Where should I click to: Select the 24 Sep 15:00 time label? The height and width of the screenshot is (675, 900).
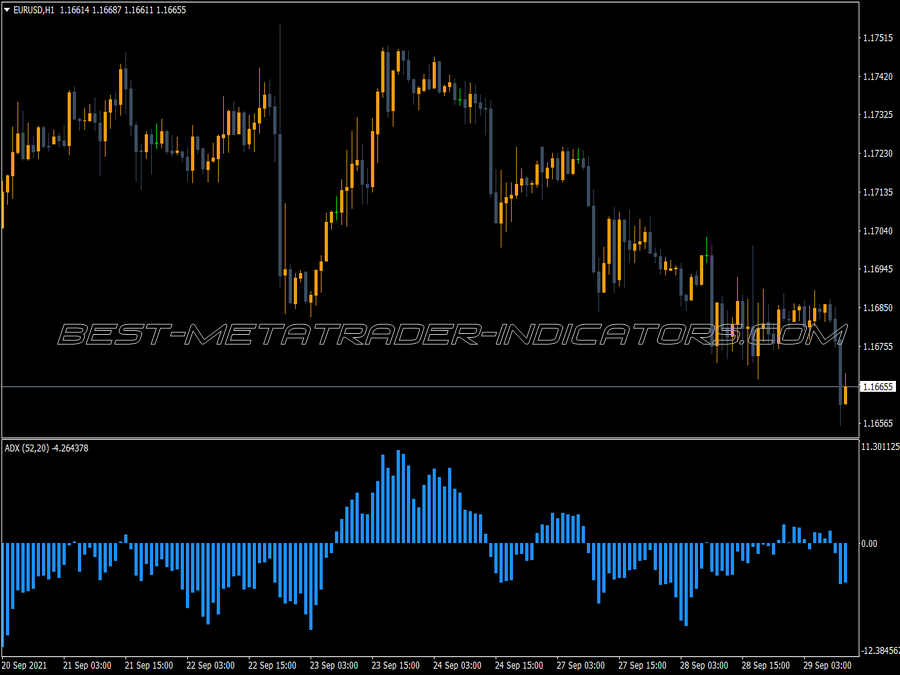519,665
